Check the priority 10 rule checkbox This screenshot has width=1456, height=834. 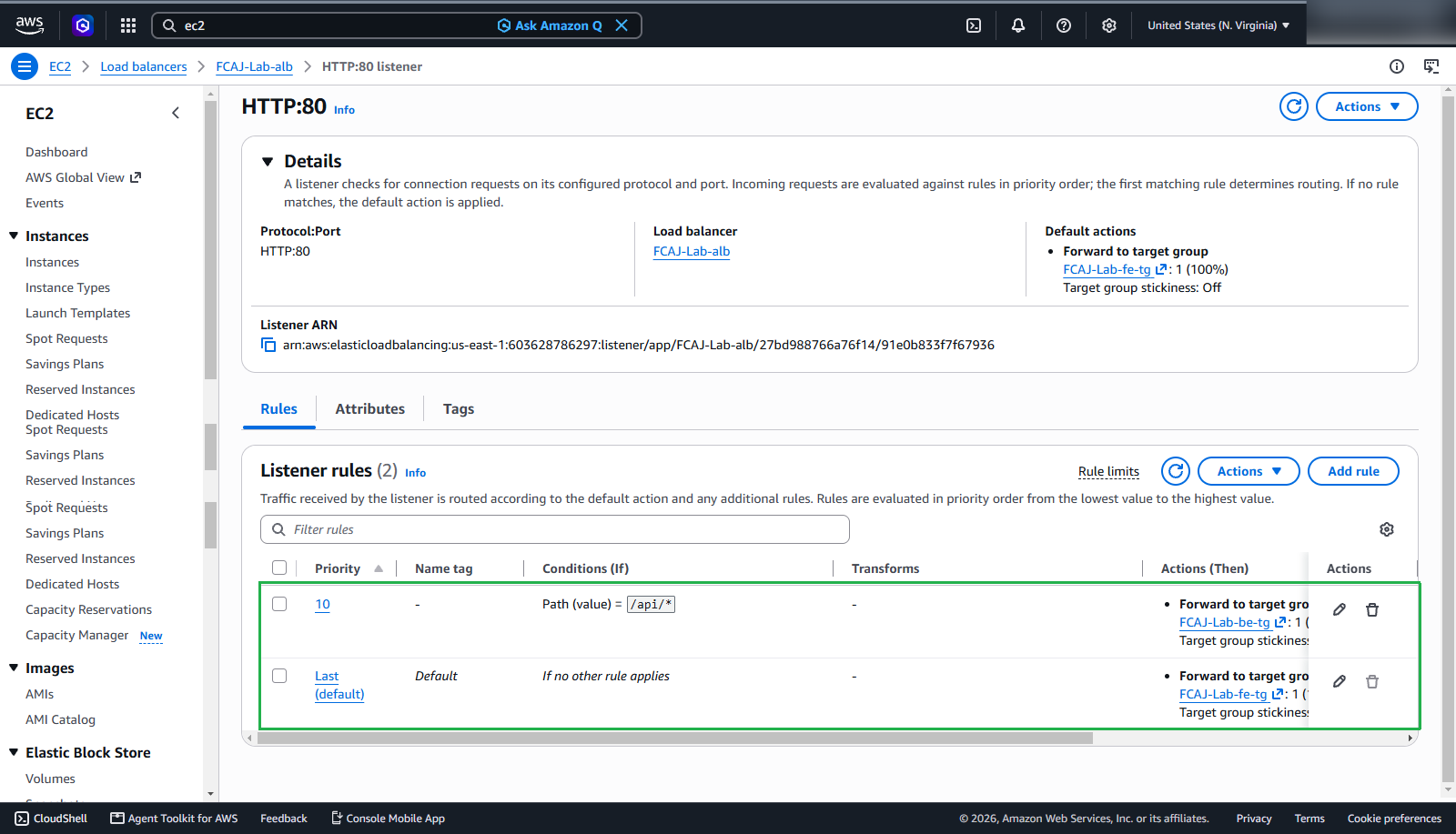(x=279, y=604)
